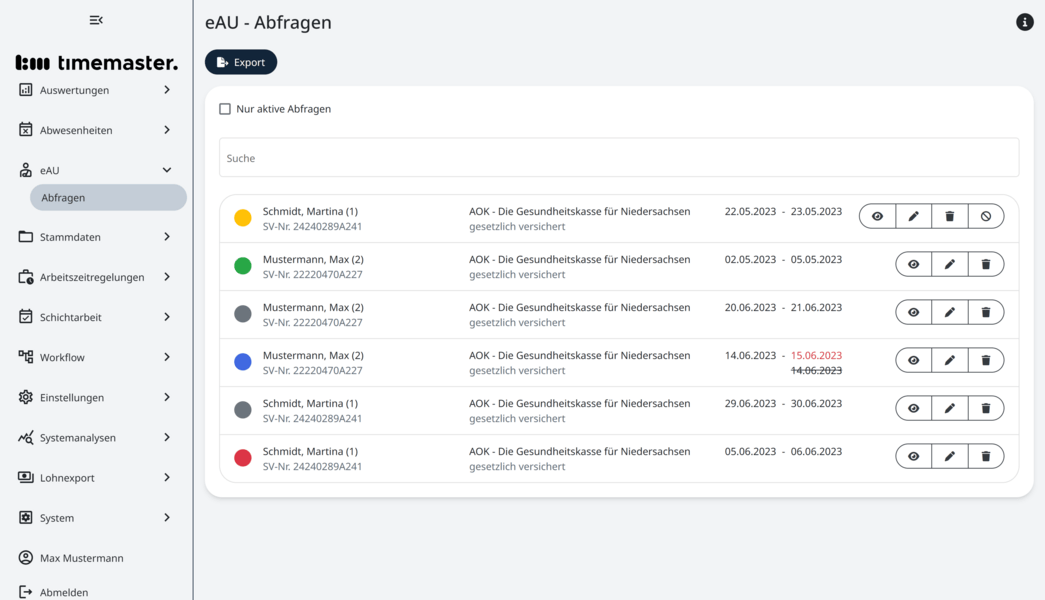Click the cancel icon for Schmidt 22.05.2023 entry

click(985, 216)
